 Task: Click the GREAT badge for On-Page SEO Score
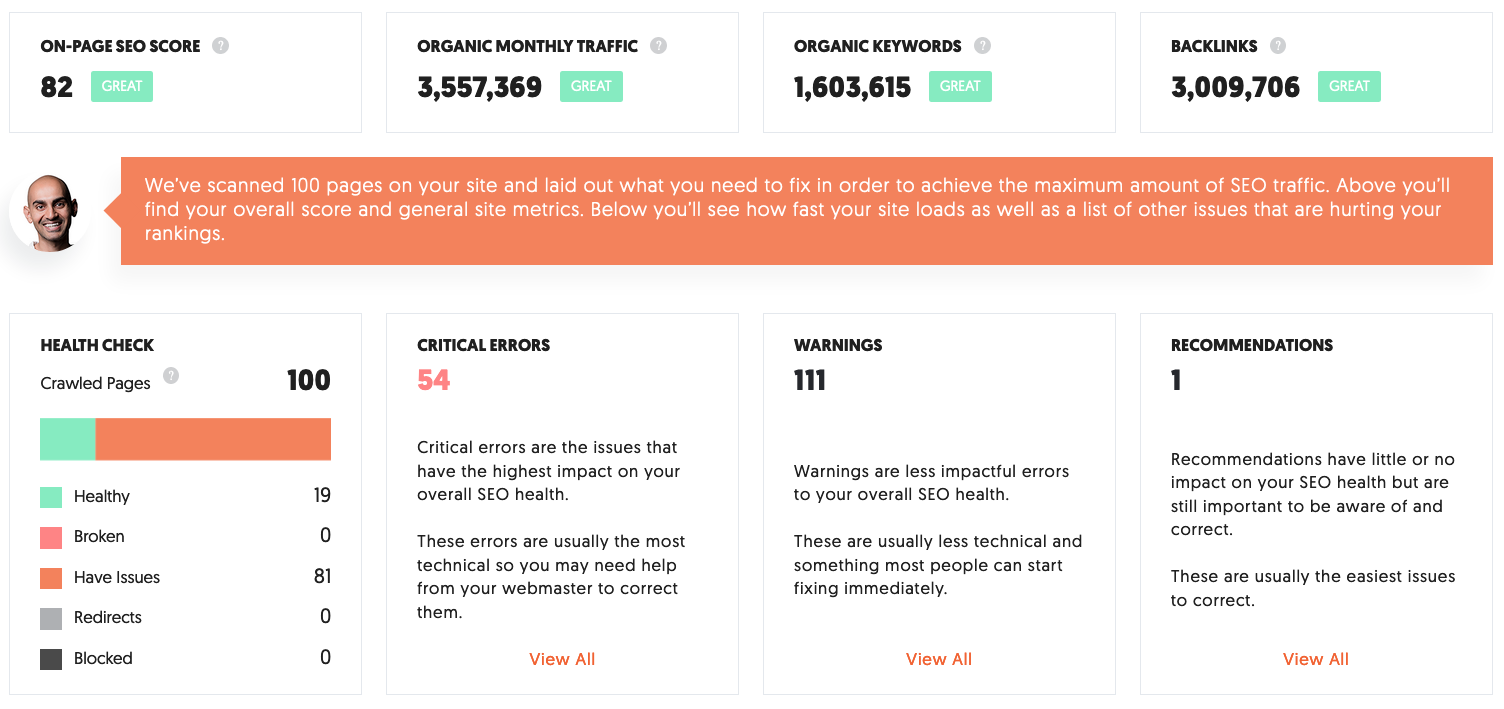point(122,86)
